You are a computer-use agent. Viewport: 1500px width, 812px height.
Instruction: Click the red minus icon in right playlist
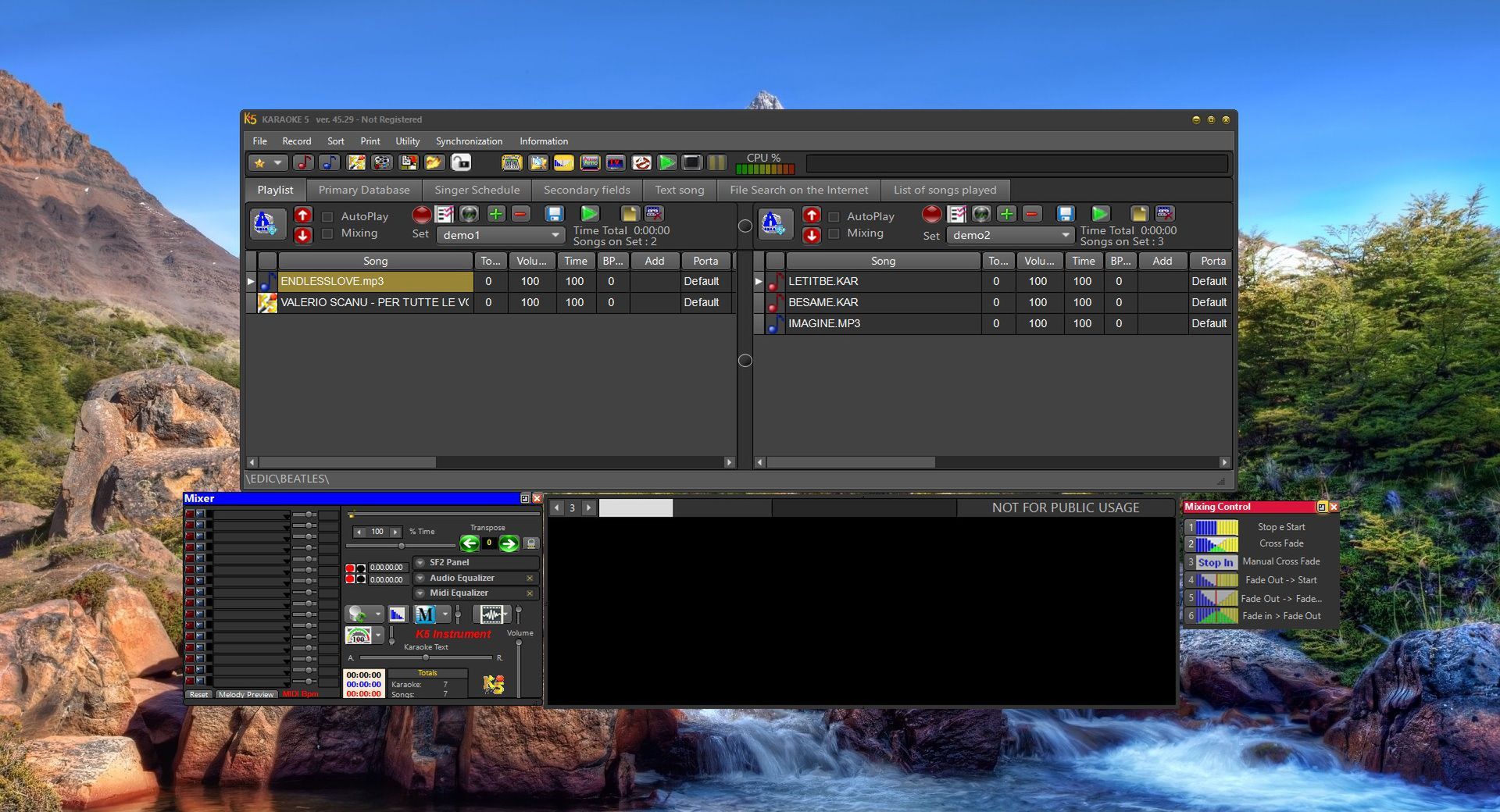point(1032,214)
